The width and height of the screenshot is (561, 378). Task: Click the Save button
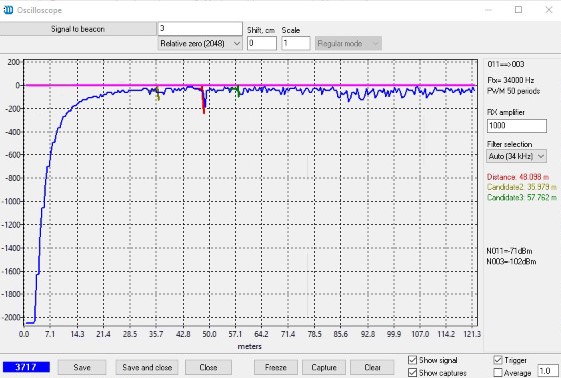pyautogui.click(x=82, y=367)
